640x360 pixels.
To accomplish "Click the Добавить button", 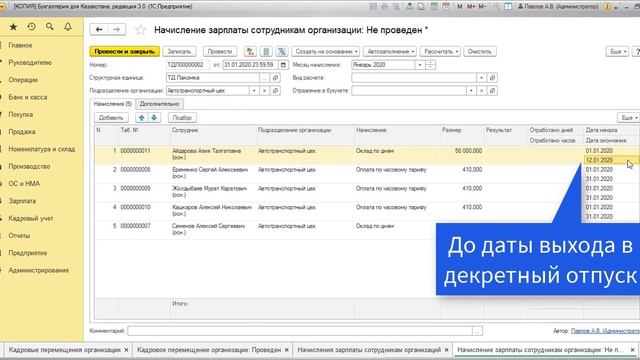I will click(x=111, y=118).
